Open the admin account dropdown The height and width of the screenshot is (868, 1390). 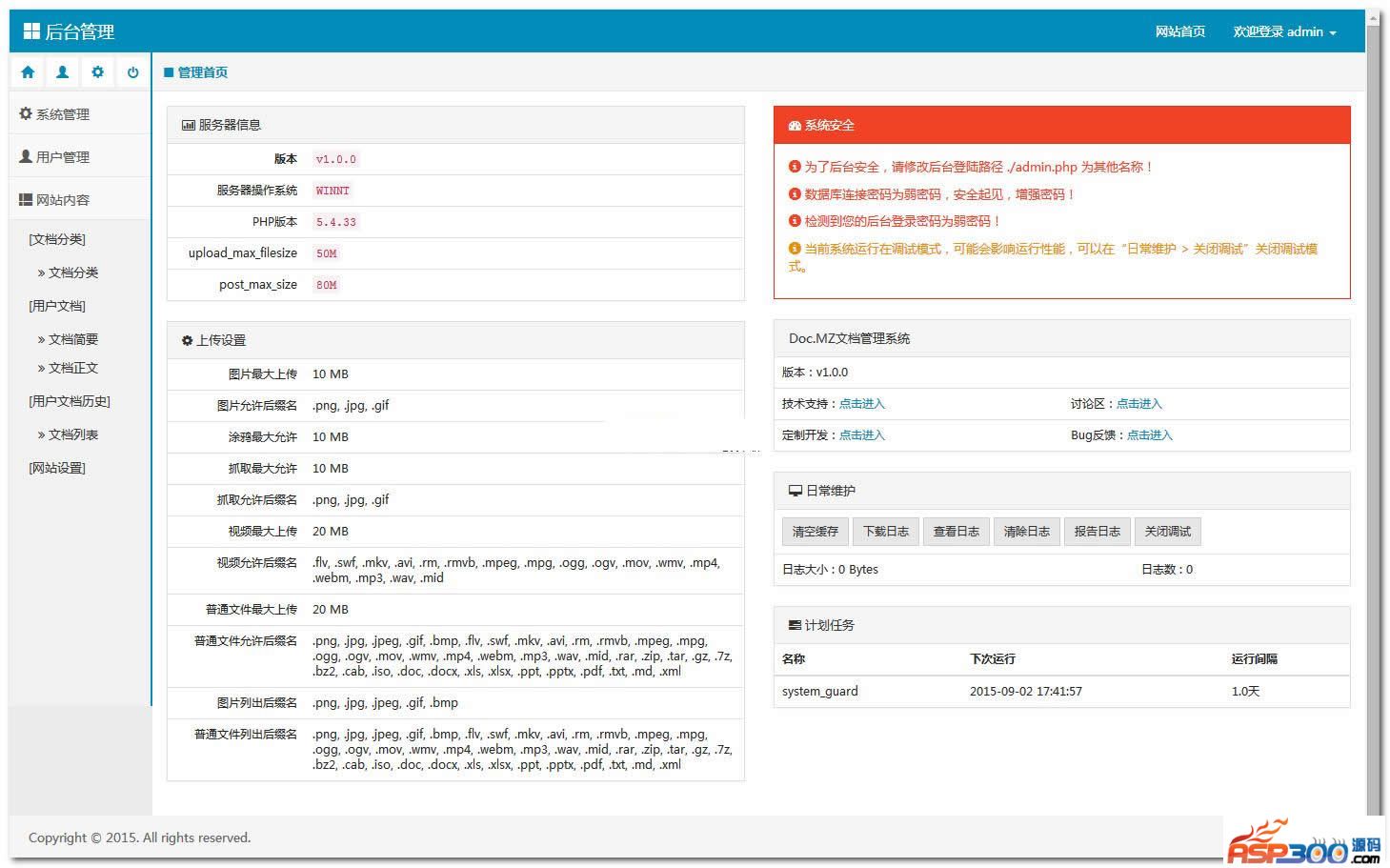click(1283, 32)
